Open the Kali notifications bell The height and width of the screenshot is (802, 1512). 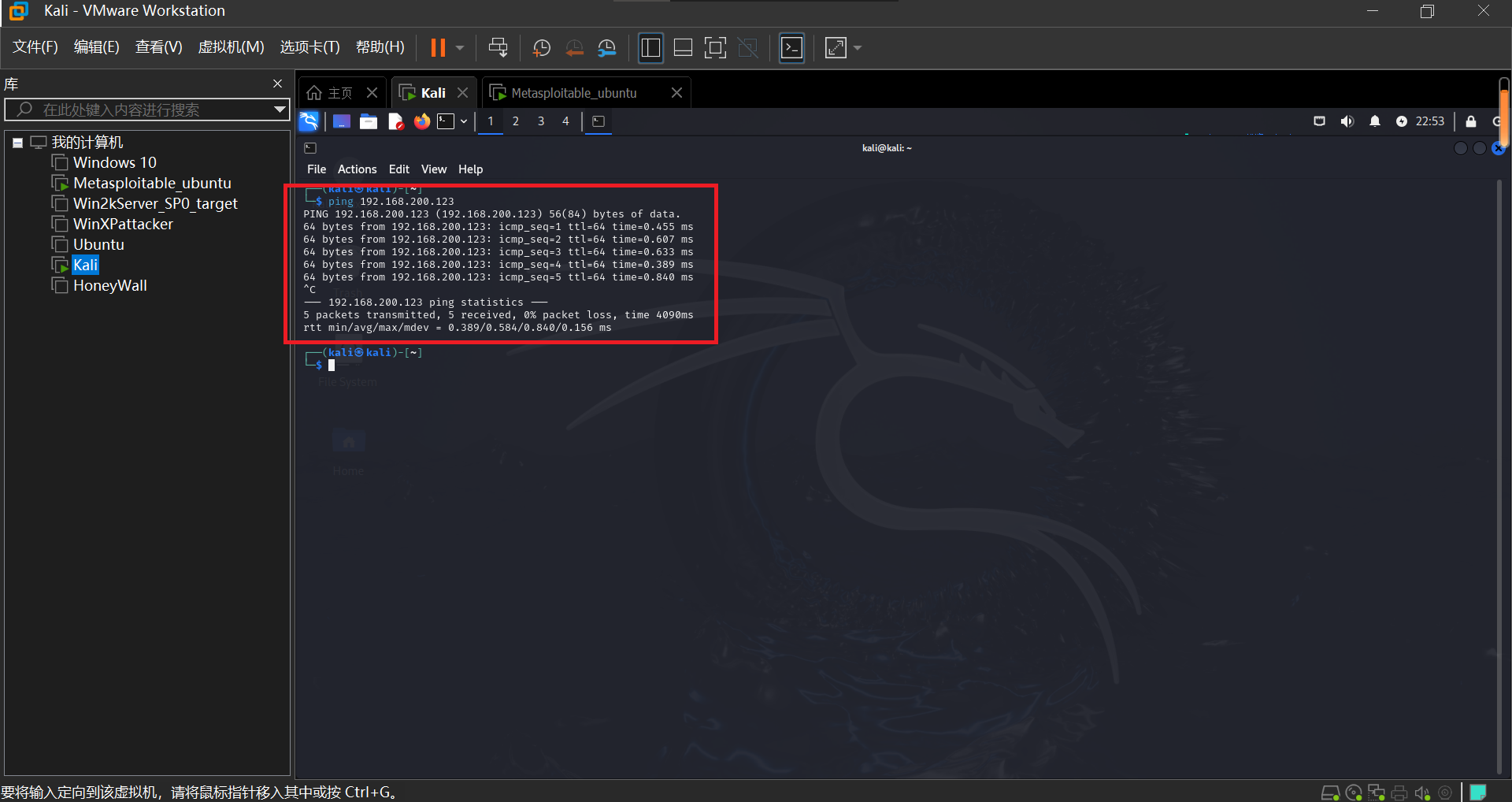coord(1375,121)
